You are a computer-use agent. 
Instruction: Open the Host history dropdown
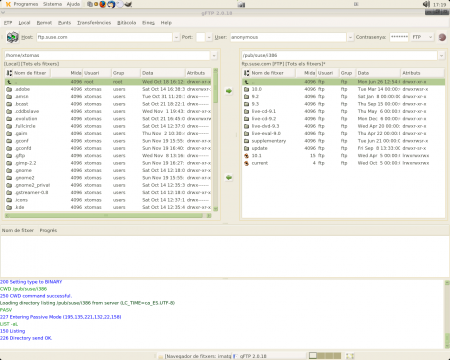pyautogui.click(x=176, y=37)
